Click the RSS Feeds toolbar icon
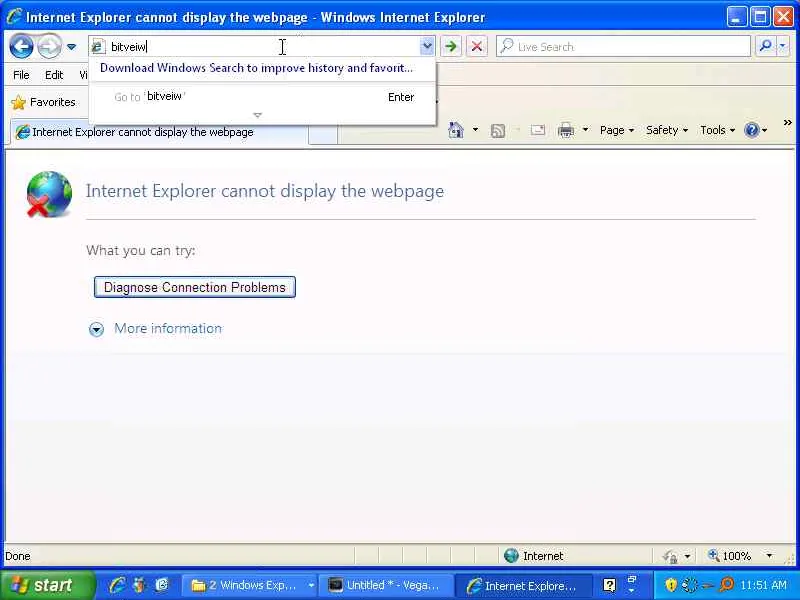This screenshot has height=600, width=800. click(x=497, y=131)
